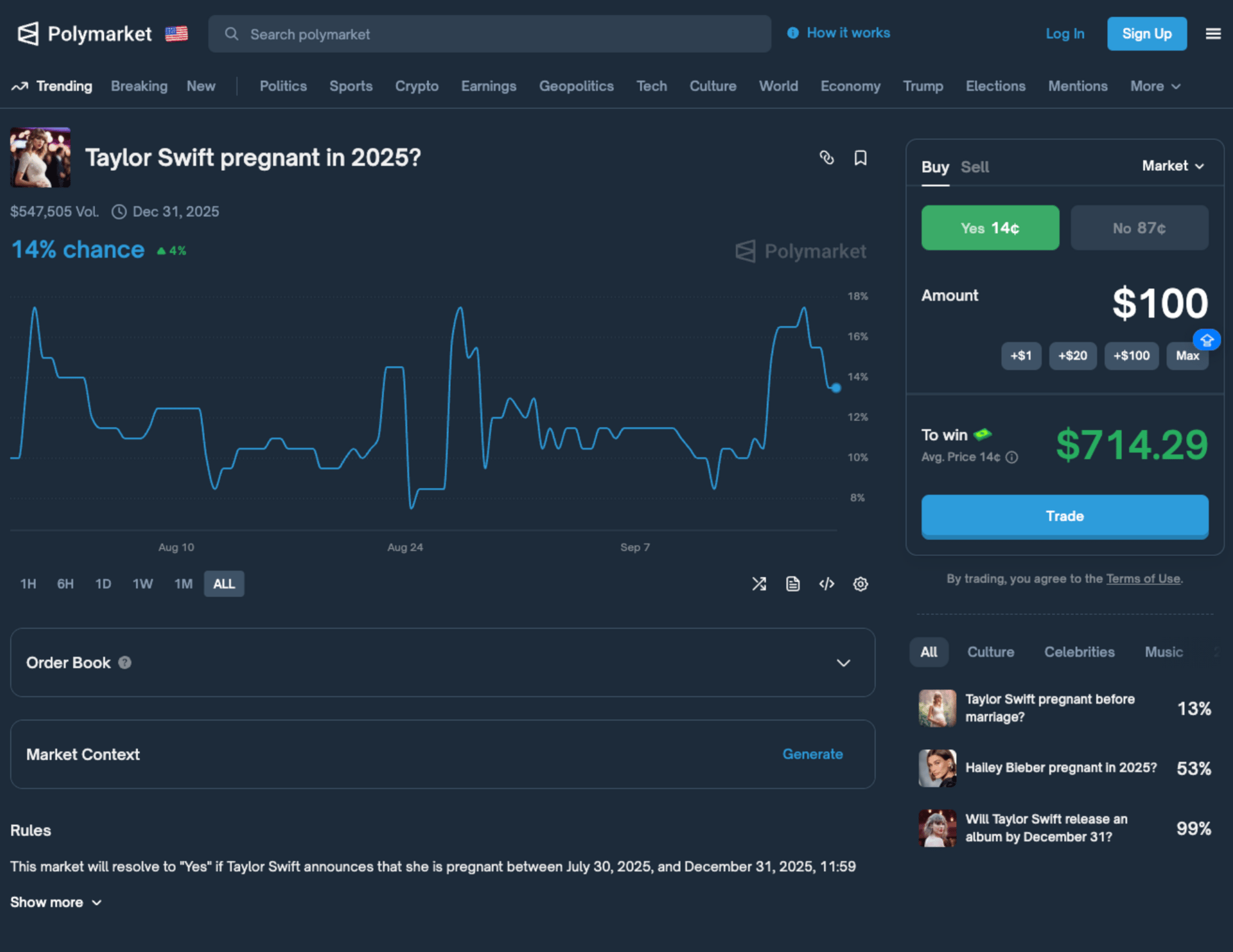This screenshot has width=1233, height=952.
Task: Filter related markets by Music
Action: [x=1164, y=652]
